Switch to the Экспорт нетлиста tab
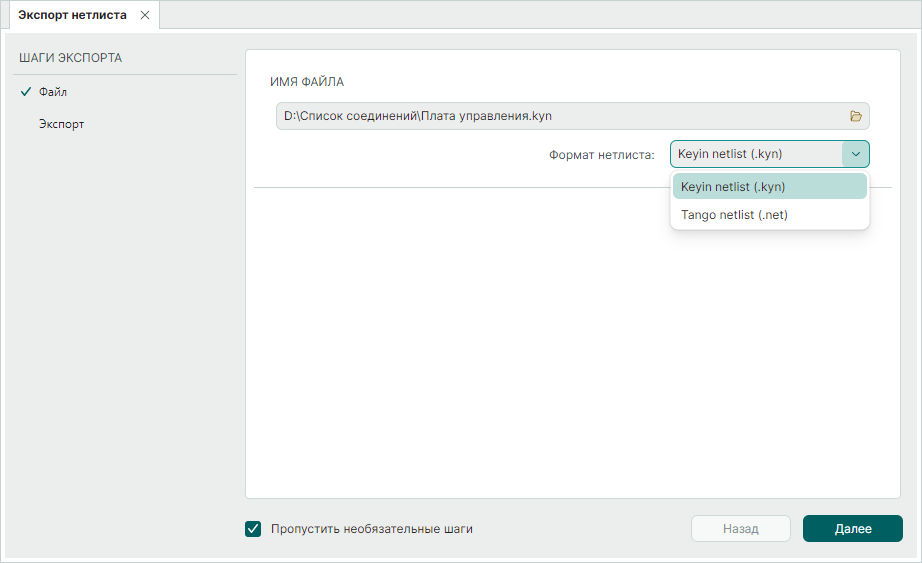The height and width of the screenshot is (563, 922). (72, 15)
